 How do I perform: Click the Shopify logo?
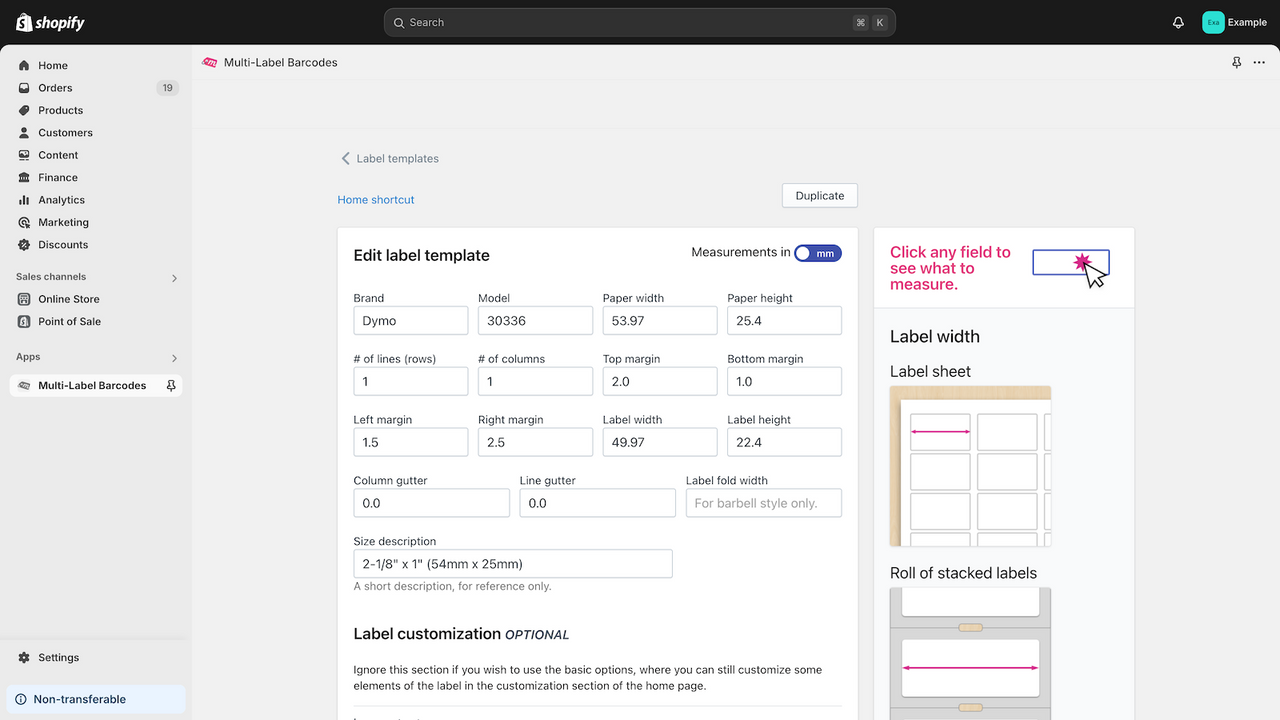point(51,22)
